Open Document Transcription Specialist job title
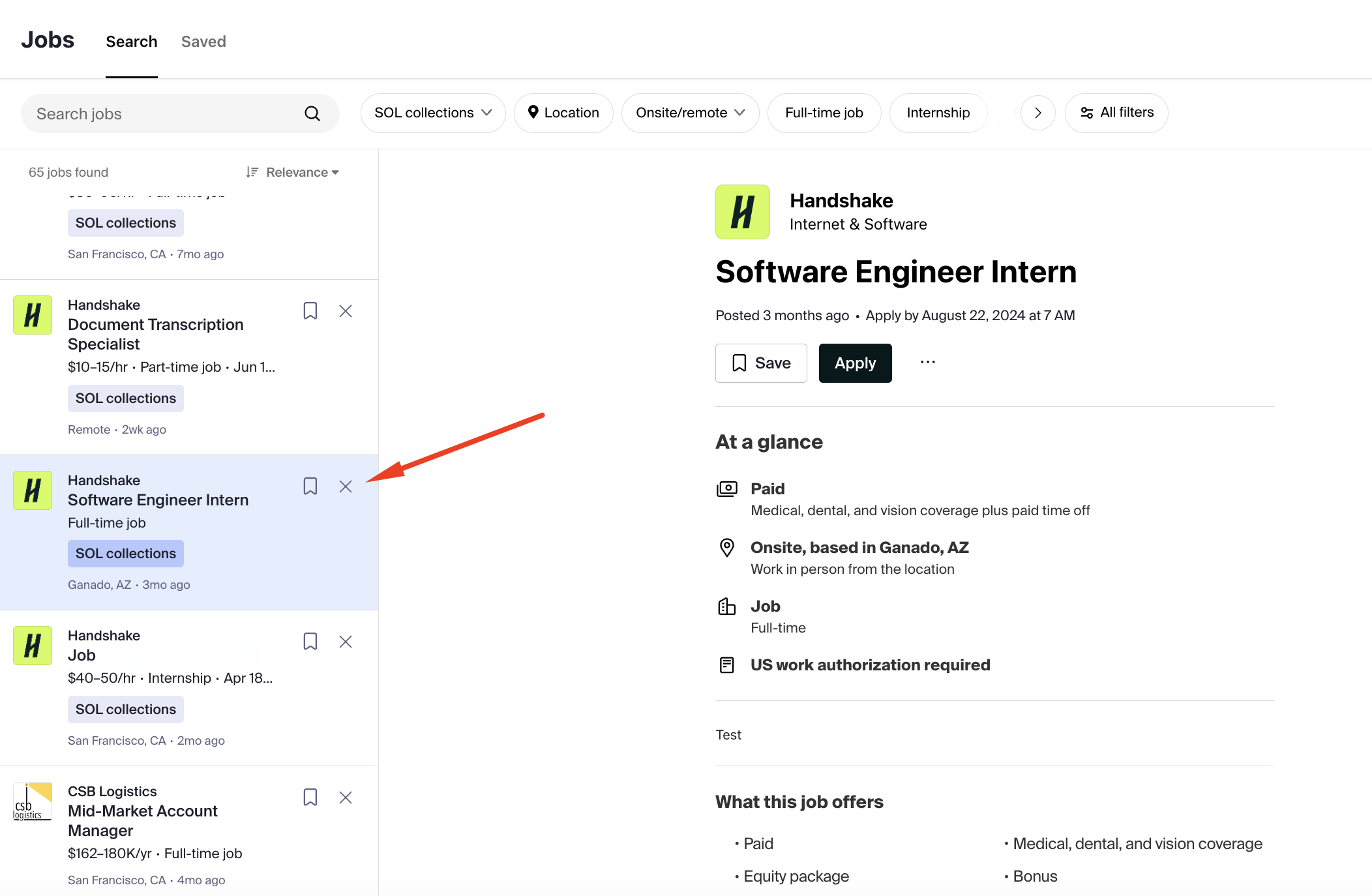This screenshot has width=1372, height=896. pyautogui.click(x=156, y=335)
